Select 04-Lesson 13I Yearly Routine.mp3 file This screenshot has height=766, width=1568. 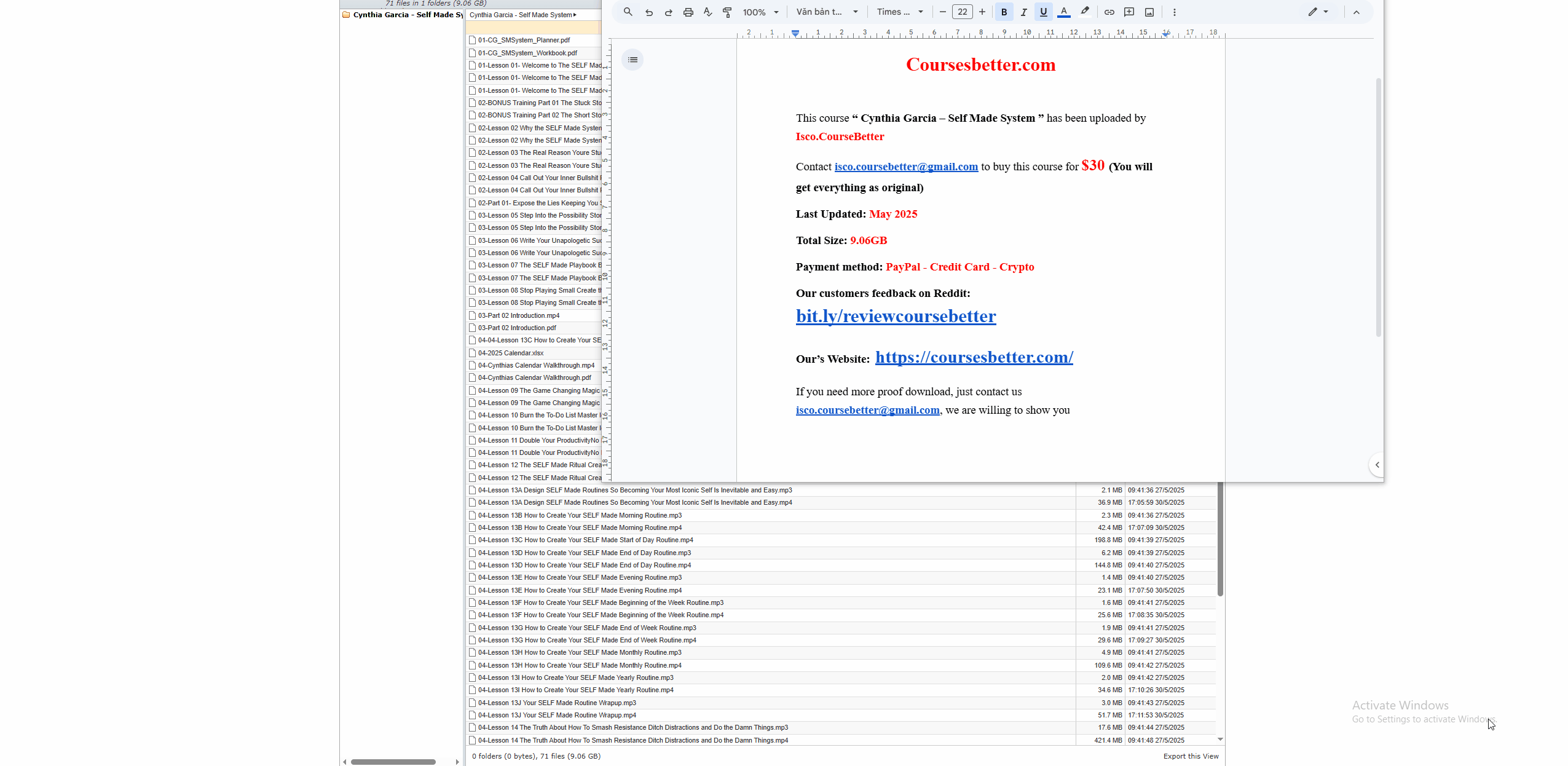point(576,677)
